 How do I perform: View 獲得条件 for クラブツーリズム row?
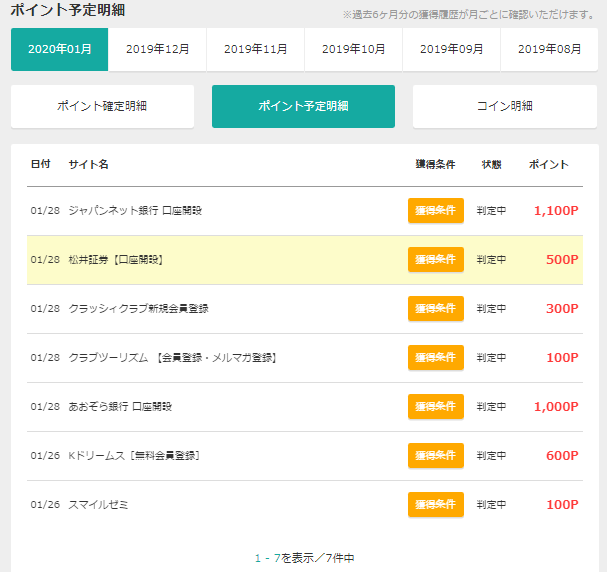point(436,358)
